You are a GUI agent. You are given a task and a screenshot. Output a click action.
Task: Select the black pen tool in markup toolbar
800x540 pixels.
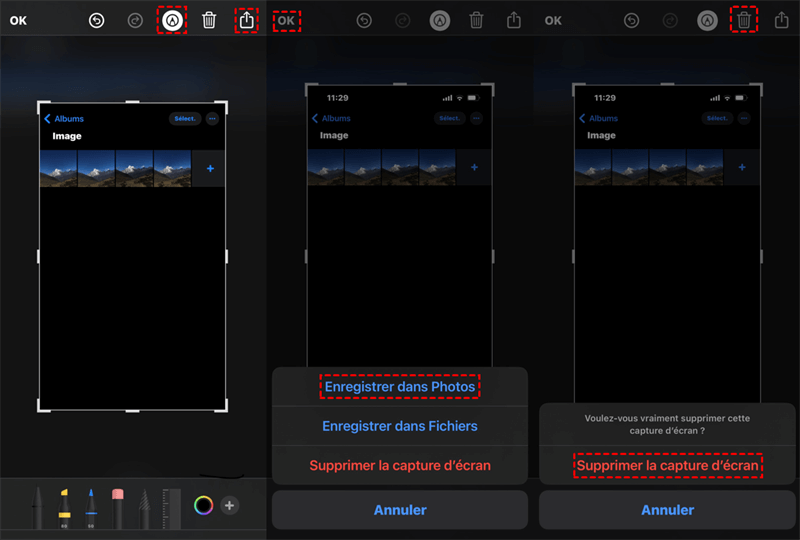(x=38, y=507)
